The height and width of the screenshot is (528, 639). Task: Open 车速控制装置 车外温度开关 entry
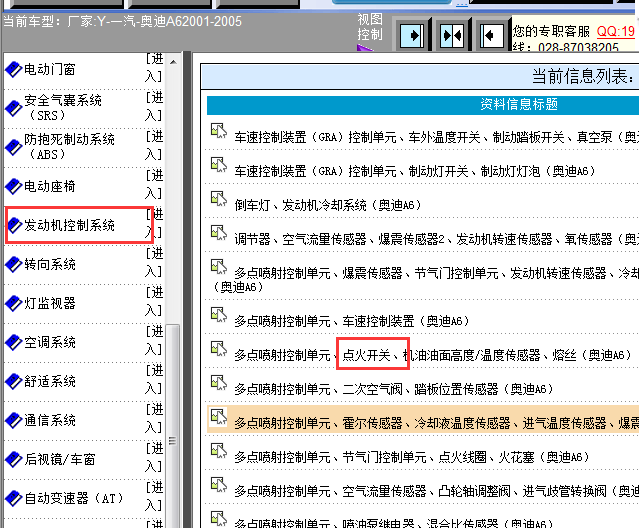tap(436, 137)
